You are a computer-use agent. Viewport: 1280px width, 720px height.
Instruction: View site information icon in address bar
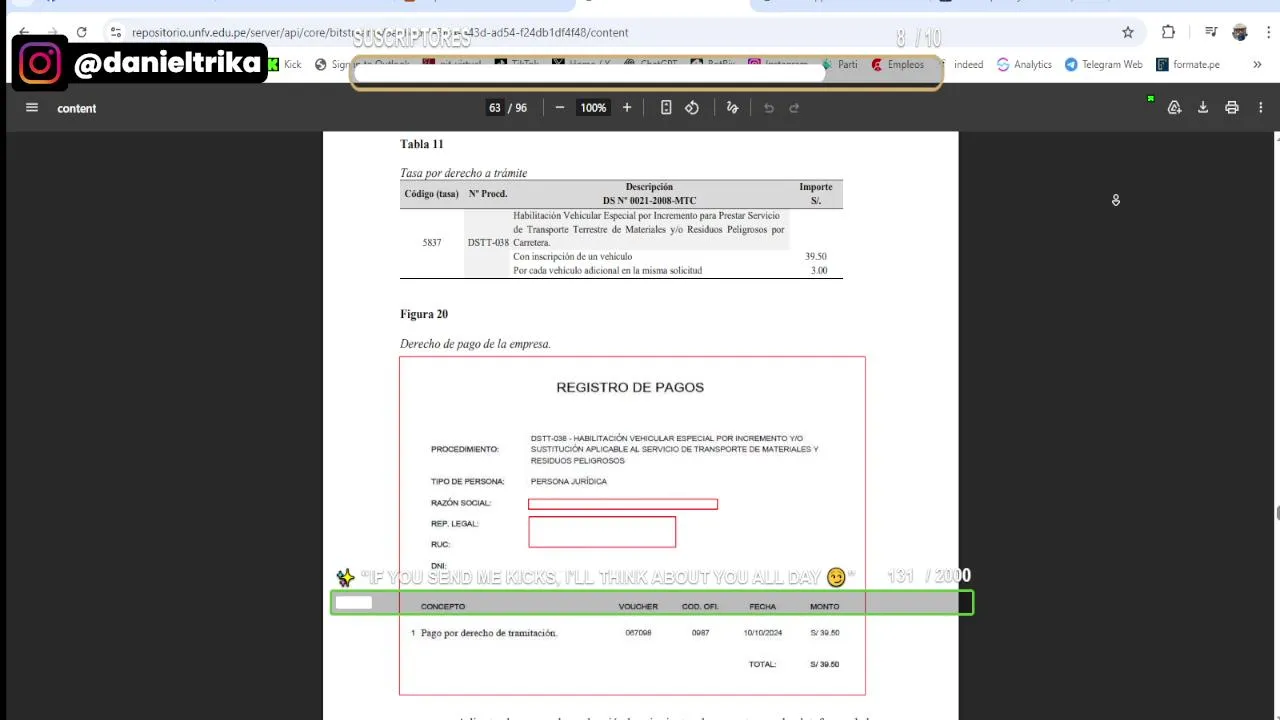click(116, 32)
